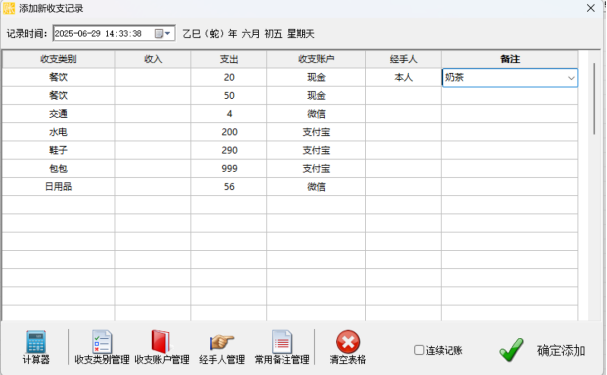Image resolution: width=607 pixels, height=375 pixels.
Task: Select the 包包 category cell
Action: click(58, 168)
